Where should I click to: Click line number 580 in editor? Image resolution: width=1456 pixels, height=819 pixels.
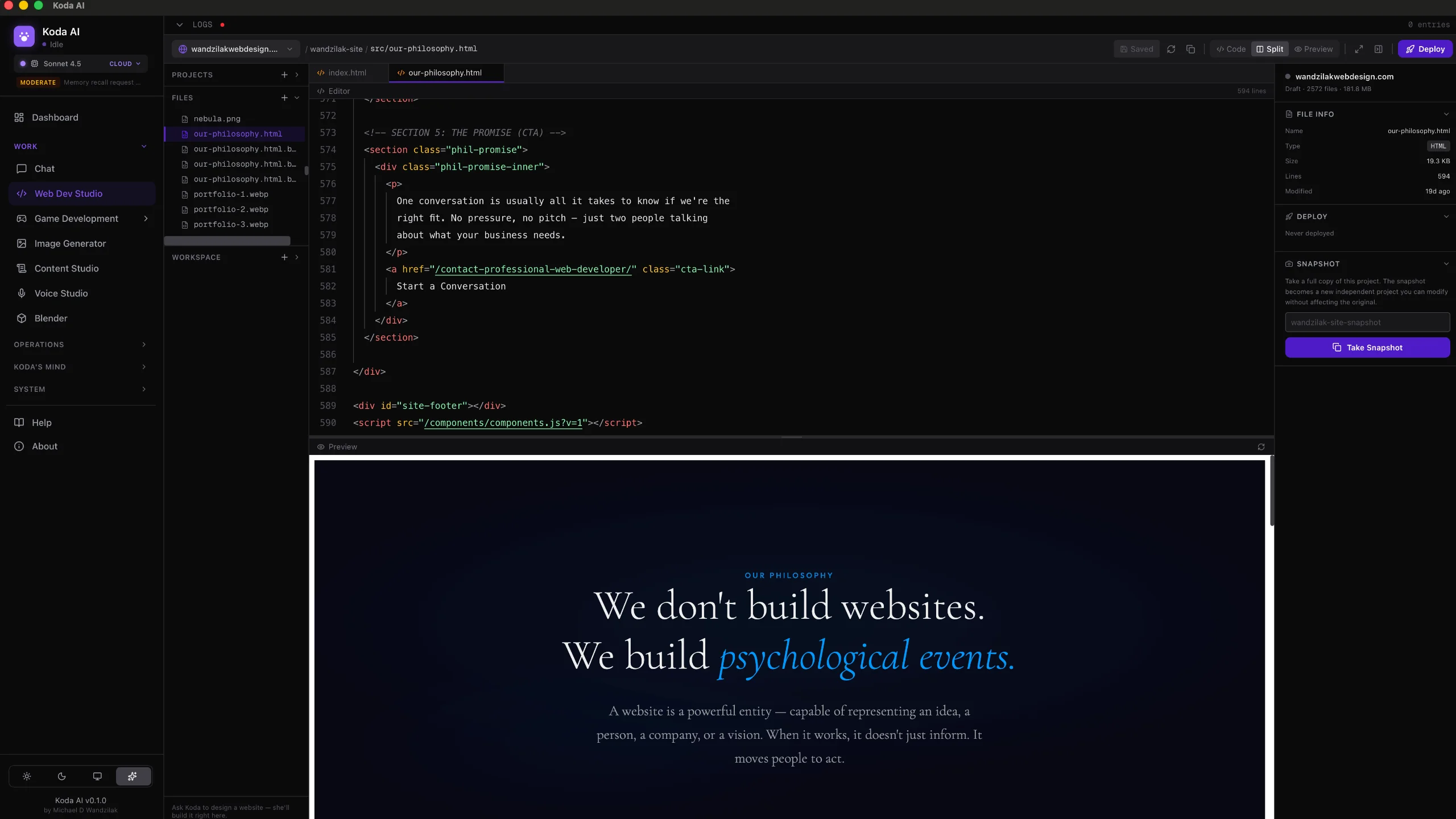pyautogui.click(x=328, y=252)
